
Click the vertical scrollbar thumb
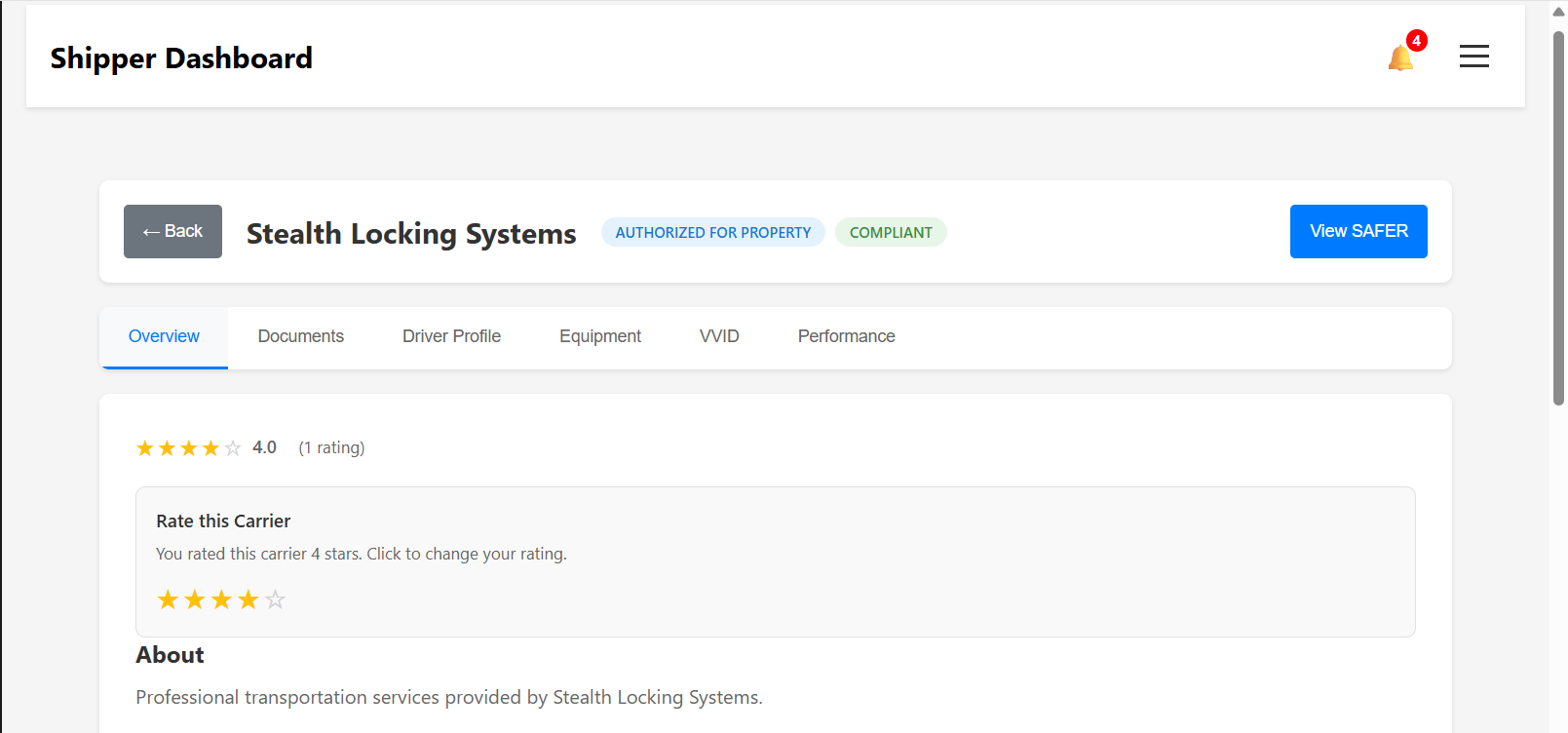pos(1558,214)
